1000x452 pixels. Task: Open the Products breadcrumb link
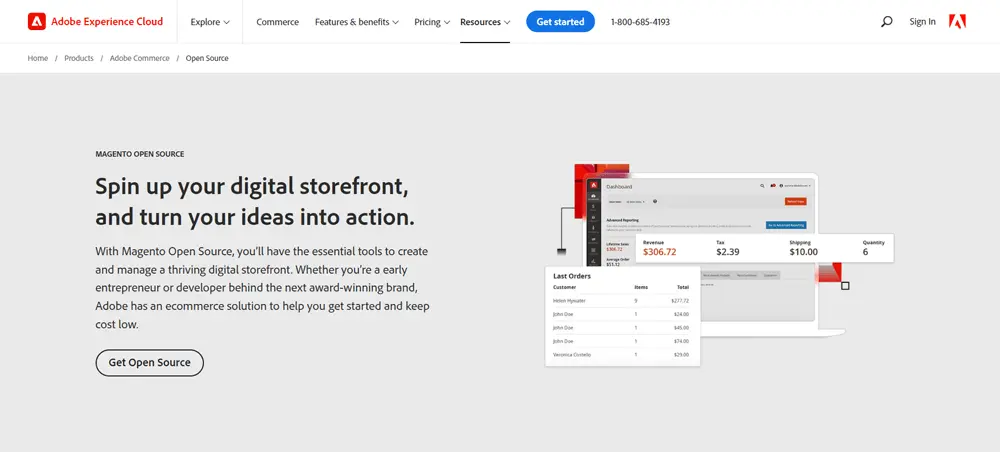(x=79, y=58)
